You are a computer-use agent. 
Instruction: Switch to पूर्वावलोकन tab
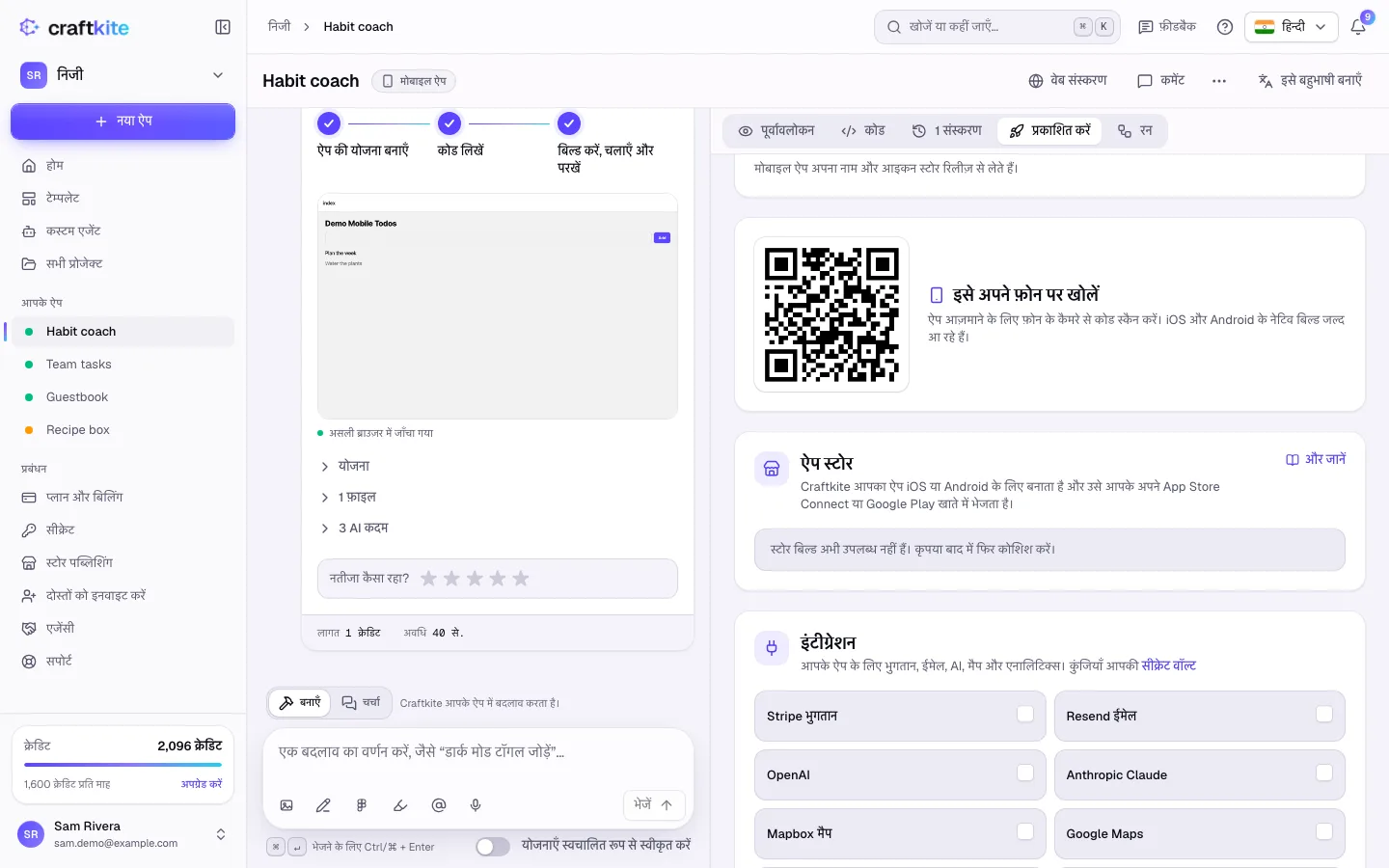tap(776, 131)
